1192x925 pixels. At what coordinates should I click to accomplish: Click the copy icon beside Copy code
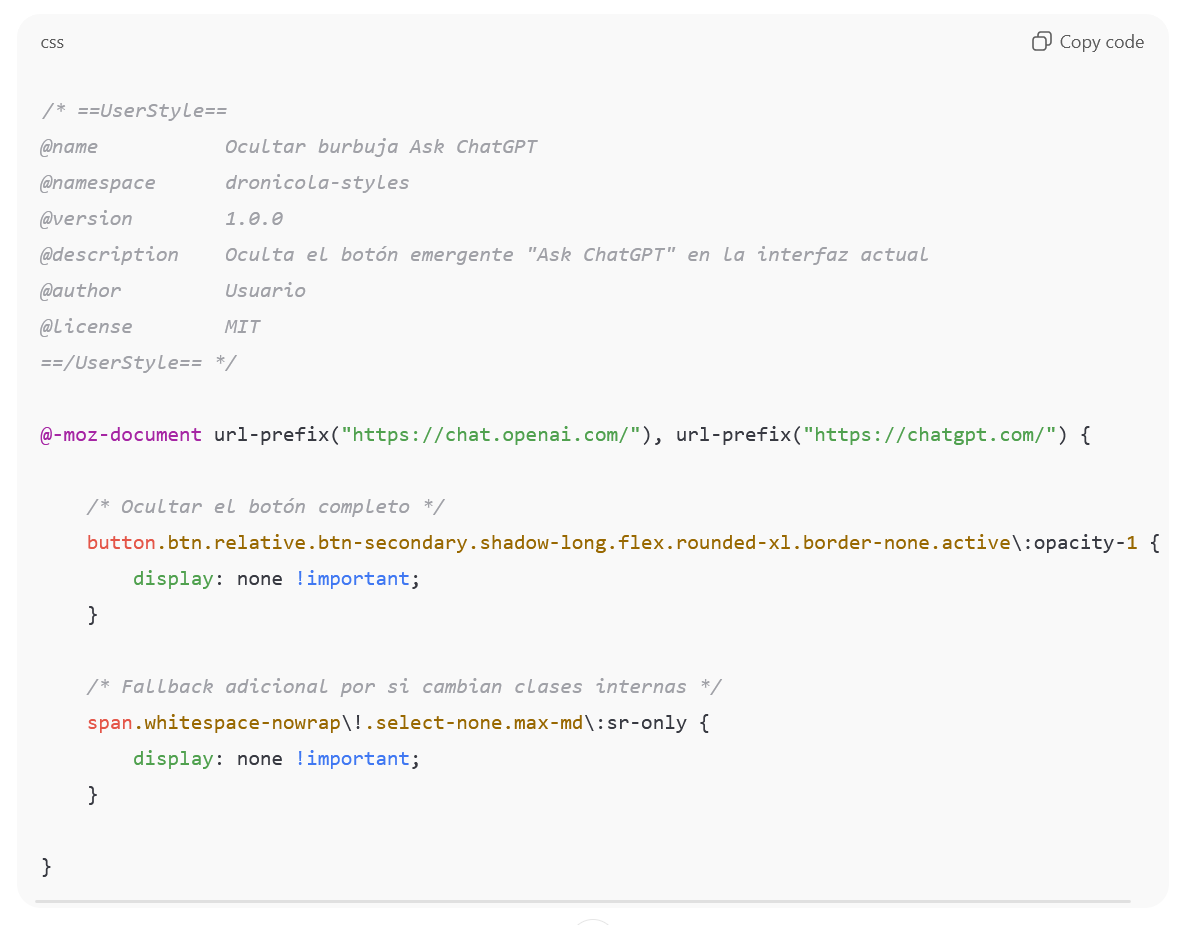[1041, 42]
